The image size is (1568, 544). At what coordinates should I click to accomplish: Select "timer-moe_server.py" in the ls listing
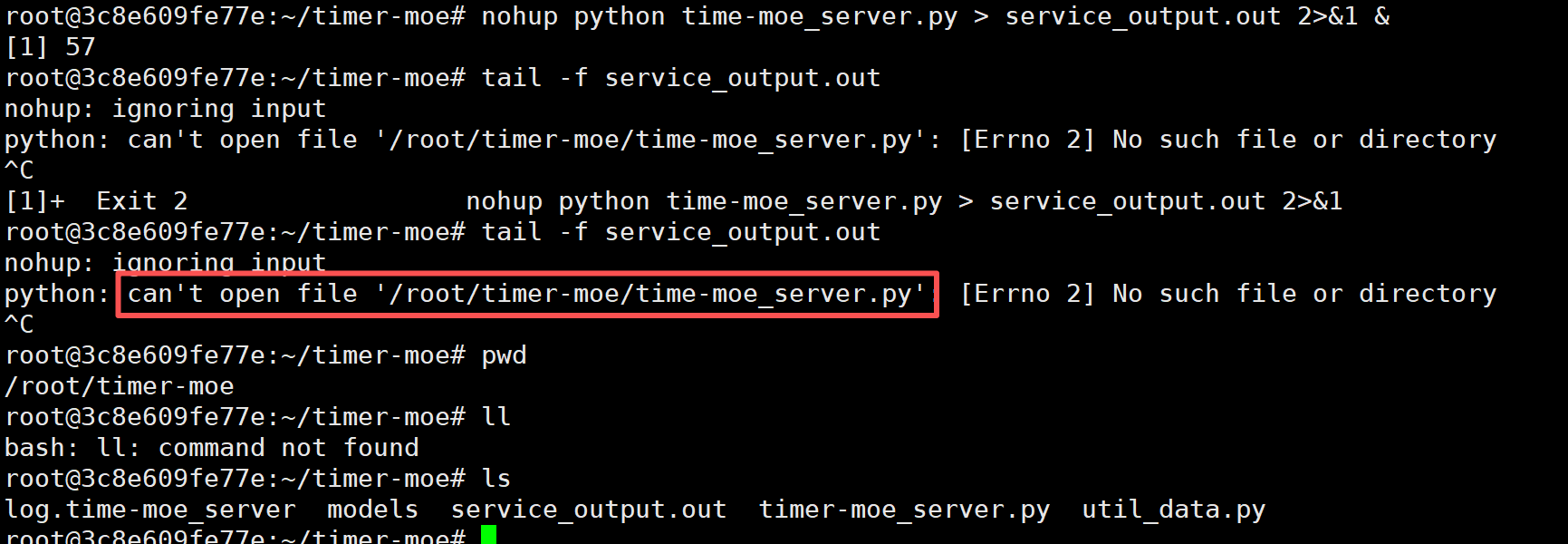tap(904, 510)
